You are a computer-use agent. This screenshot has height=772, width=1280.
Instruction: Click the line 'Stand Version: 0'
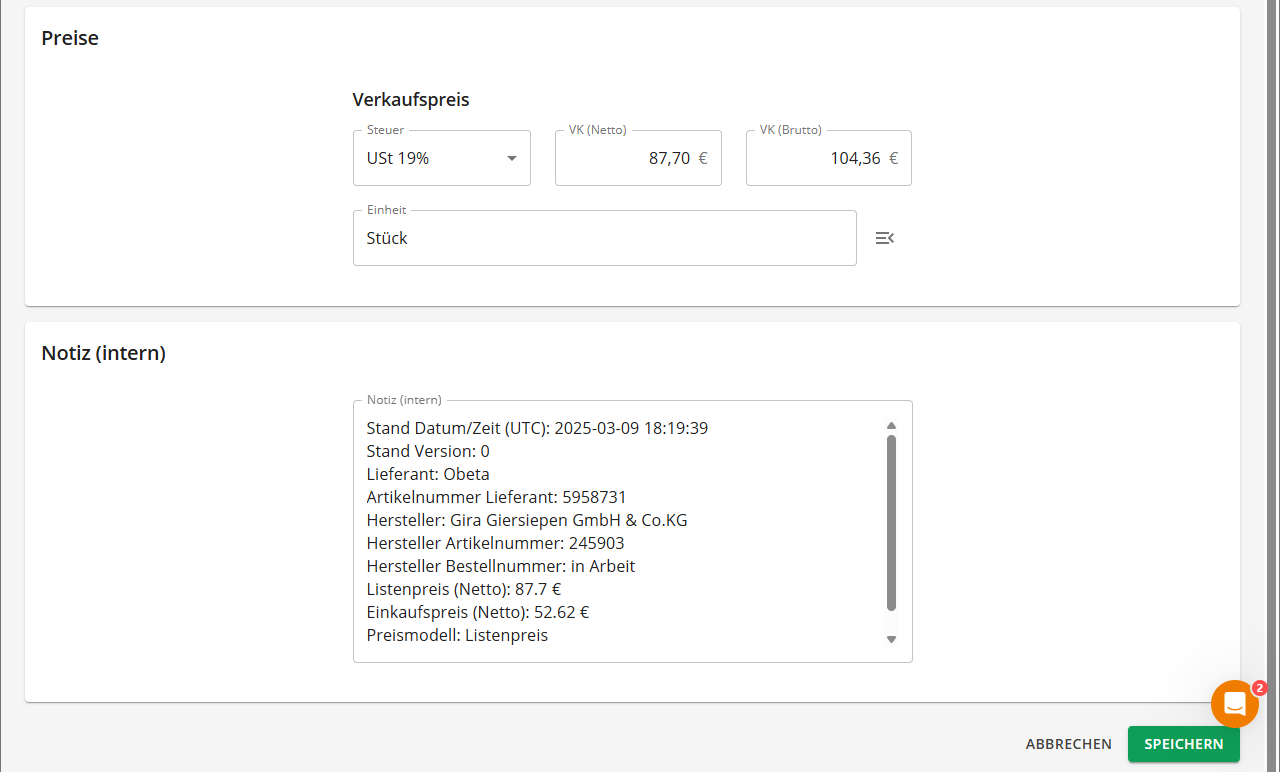(428, 451)
